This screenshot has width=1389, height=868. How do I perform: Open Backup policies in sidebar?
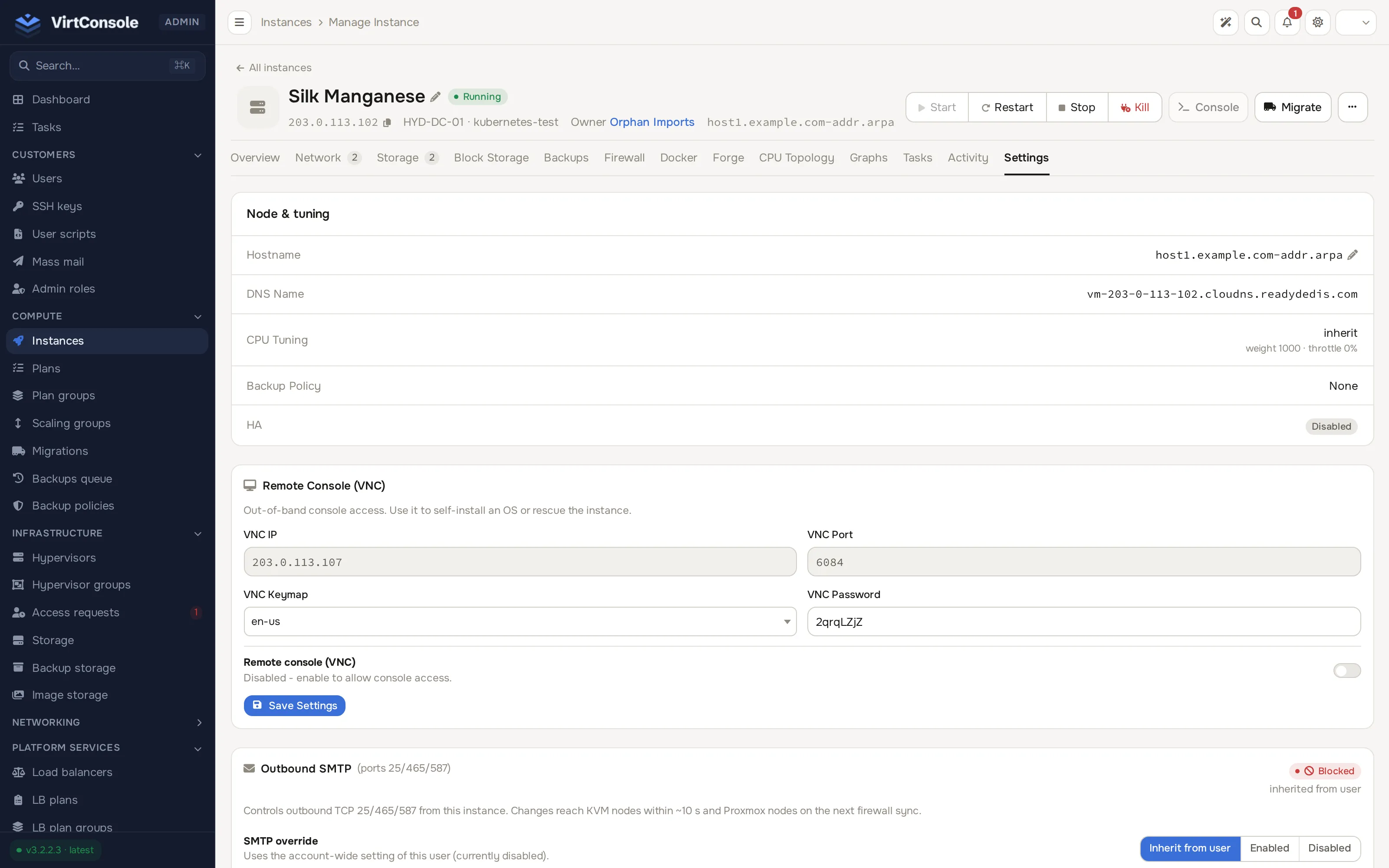coord(107,506)
